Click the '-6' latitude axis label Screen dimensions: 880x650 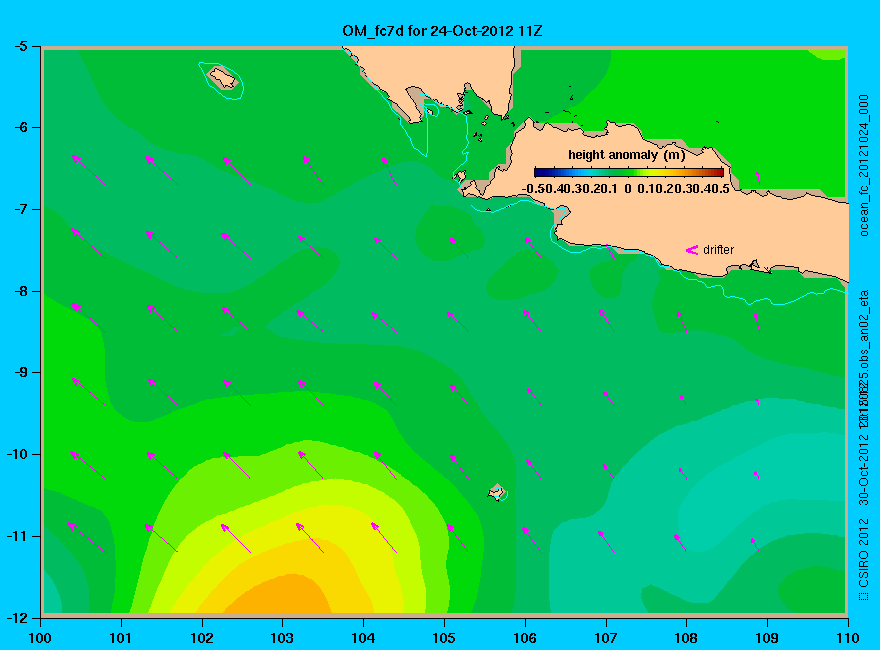(x=20, y=127)
